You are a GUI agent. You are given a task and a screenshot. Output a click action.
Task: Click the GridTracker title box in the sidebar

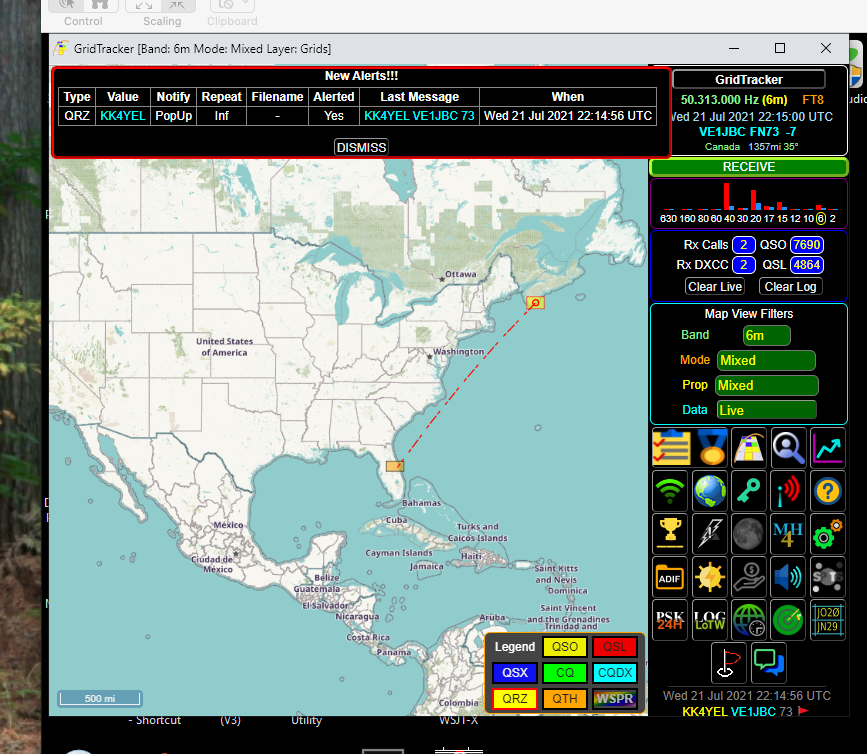(749, 80)
